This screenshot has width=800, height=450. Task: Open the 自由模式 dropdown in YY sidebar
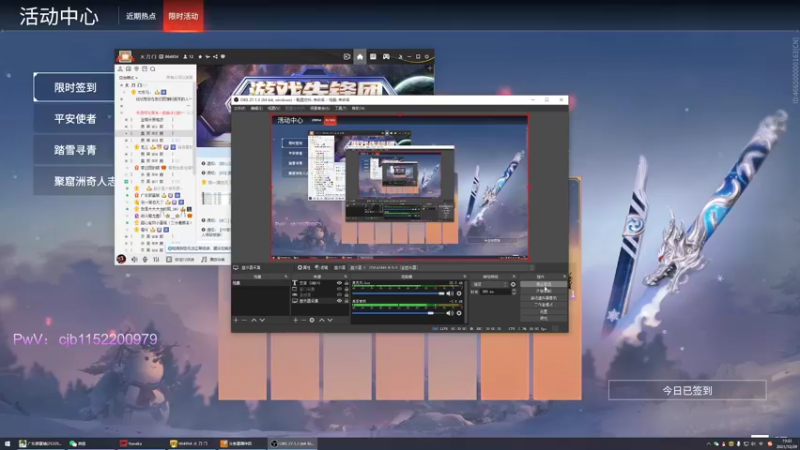point(128,78)
